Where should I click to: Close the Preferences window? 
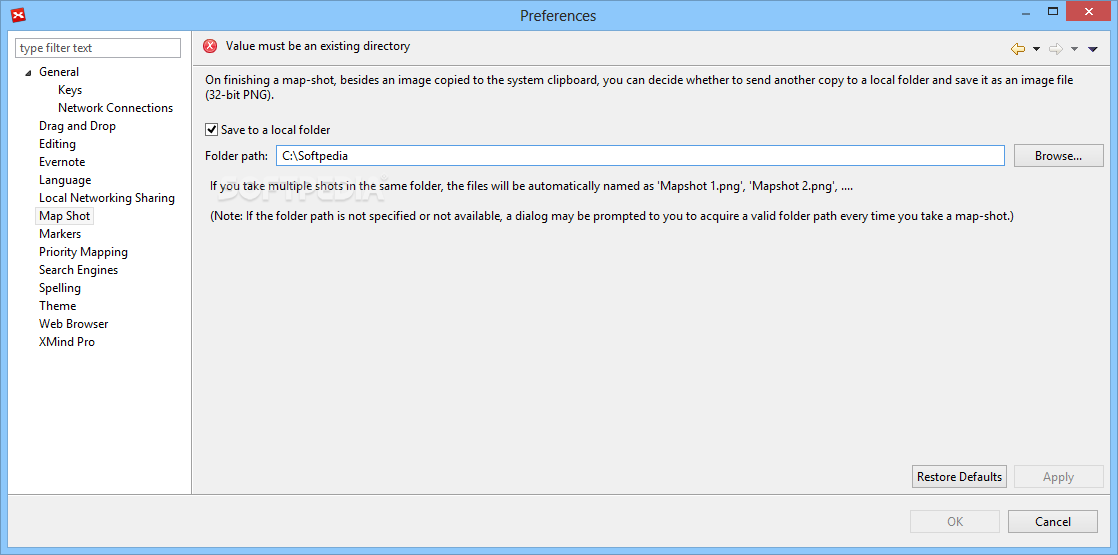[x=1088, y=11]
